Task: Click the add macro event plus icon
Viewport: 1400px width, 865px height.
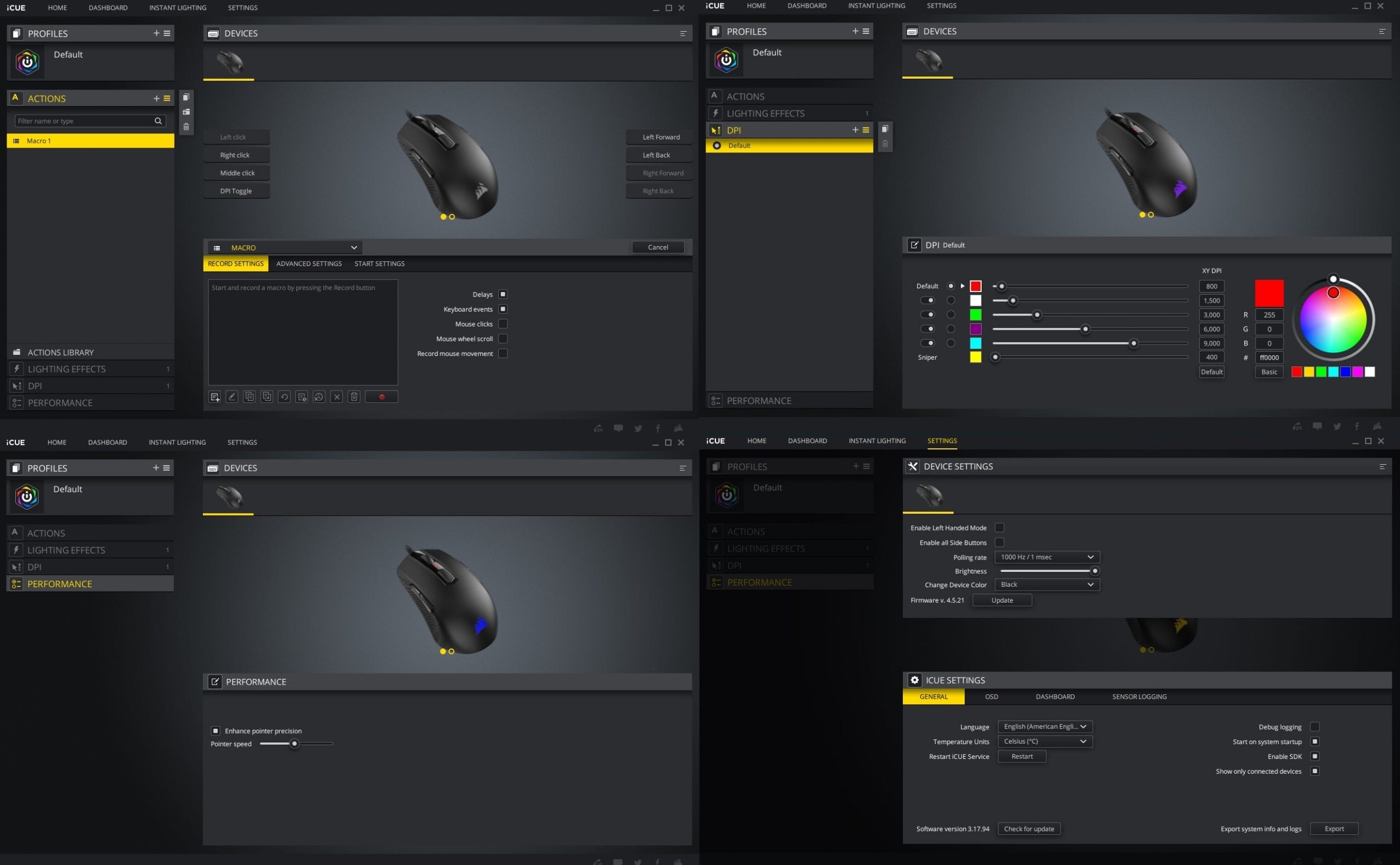Action: pos(214,397)
